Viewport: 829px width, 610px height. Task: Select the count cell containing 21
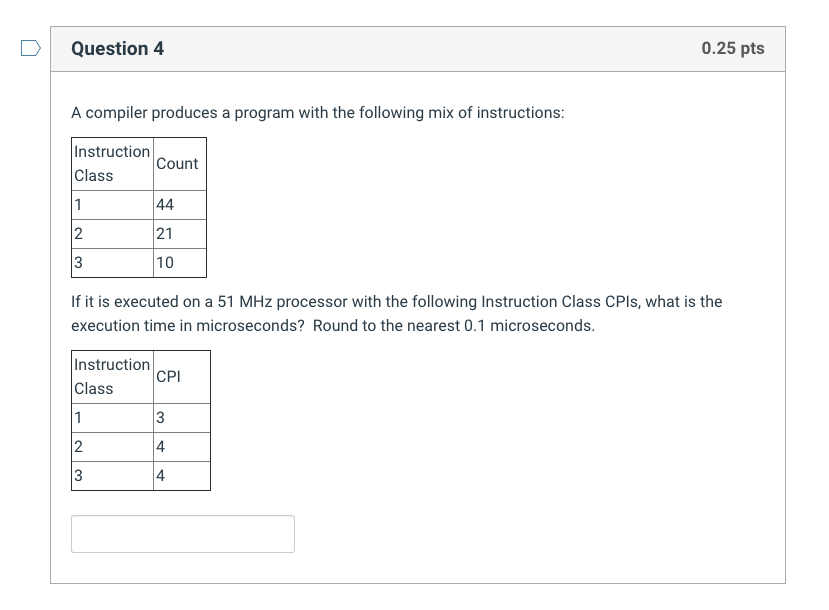click(180, 234)
